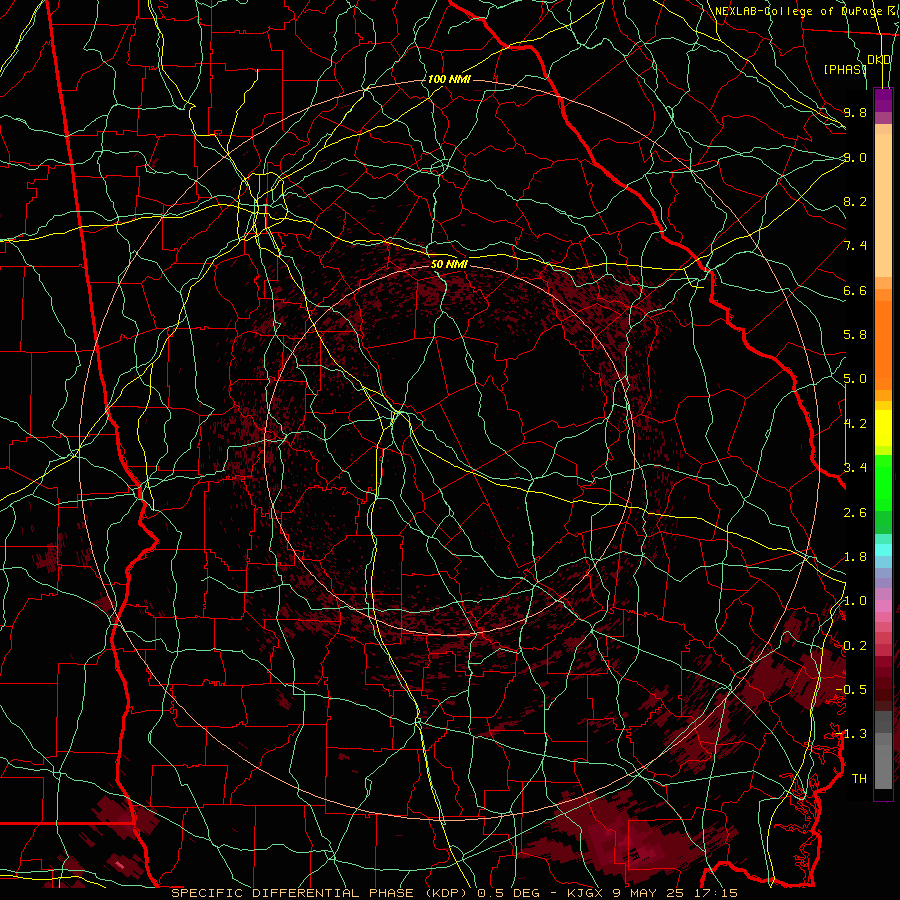Click the 2.6 value on the color scale
The width and height of the screenshot is (900, 900).
pyautogui.click(x=855, y=513)
